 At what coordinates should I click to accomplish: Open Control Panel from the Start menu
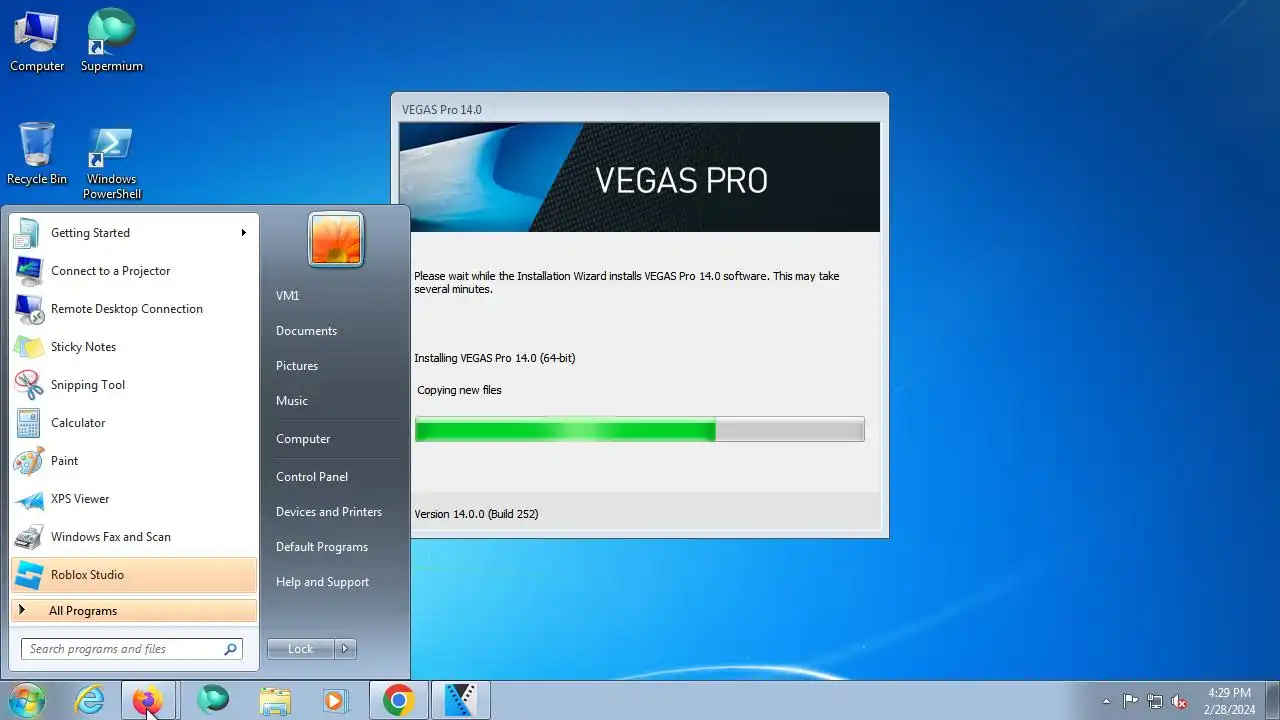coord(312,477)
